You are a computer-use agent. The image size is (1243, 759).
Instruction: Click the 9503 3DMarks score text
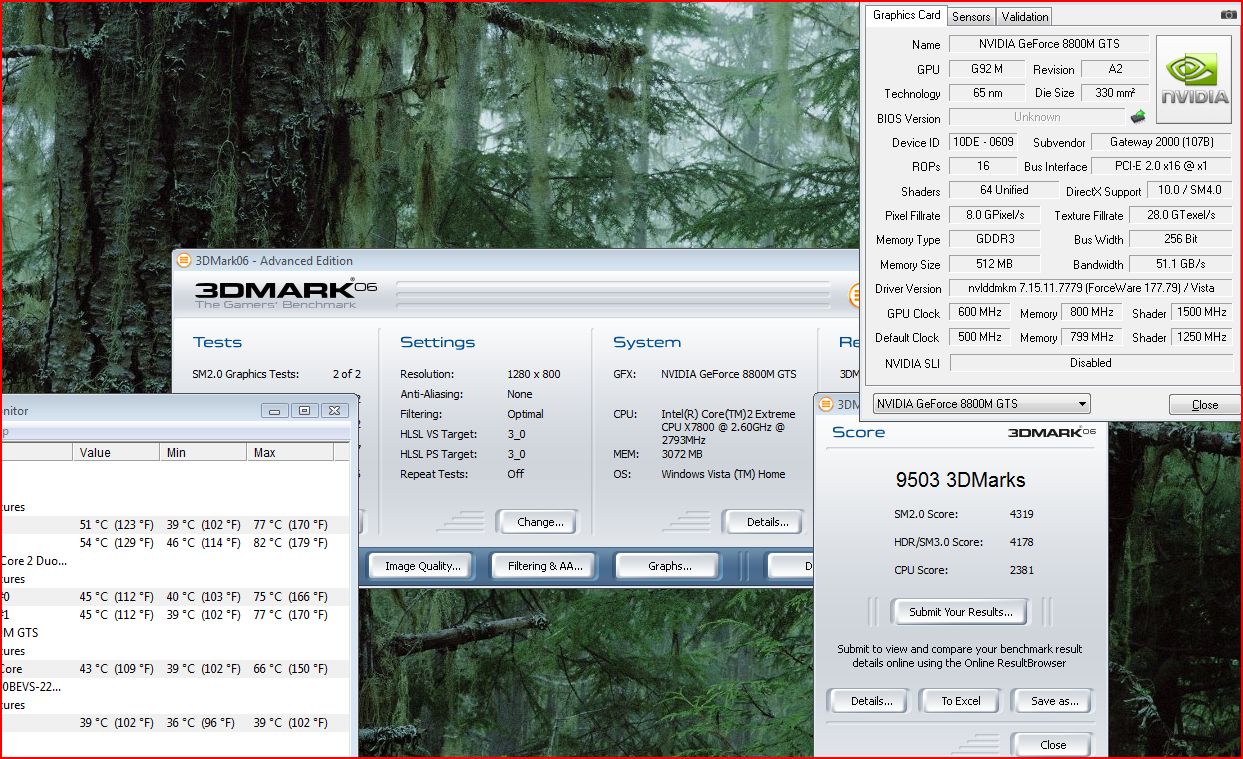(x=960, y=480)
